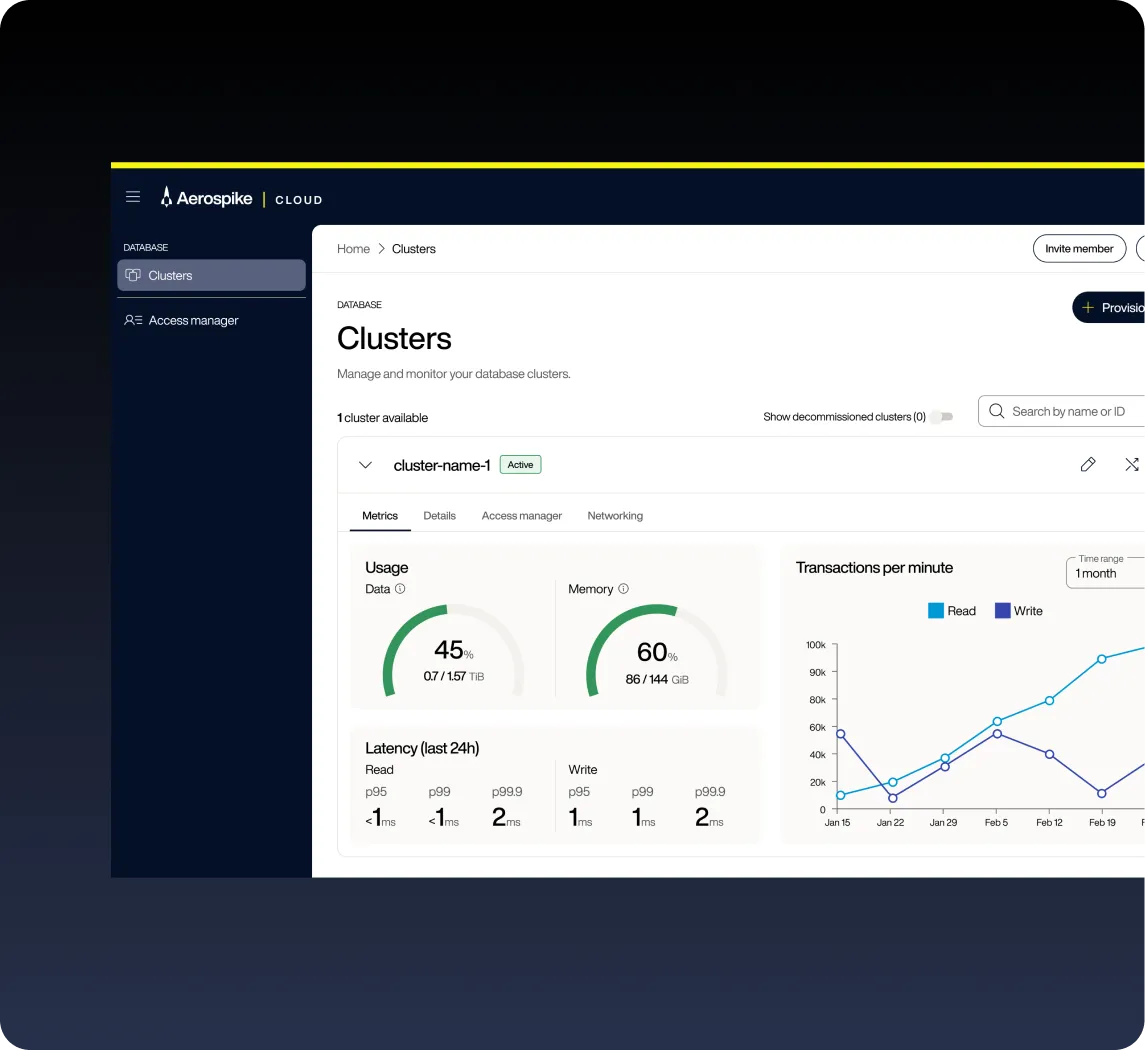Open the Networking tab
Image resolution: width=1145 pixels, height=1050 pixels.
(615, 516)
